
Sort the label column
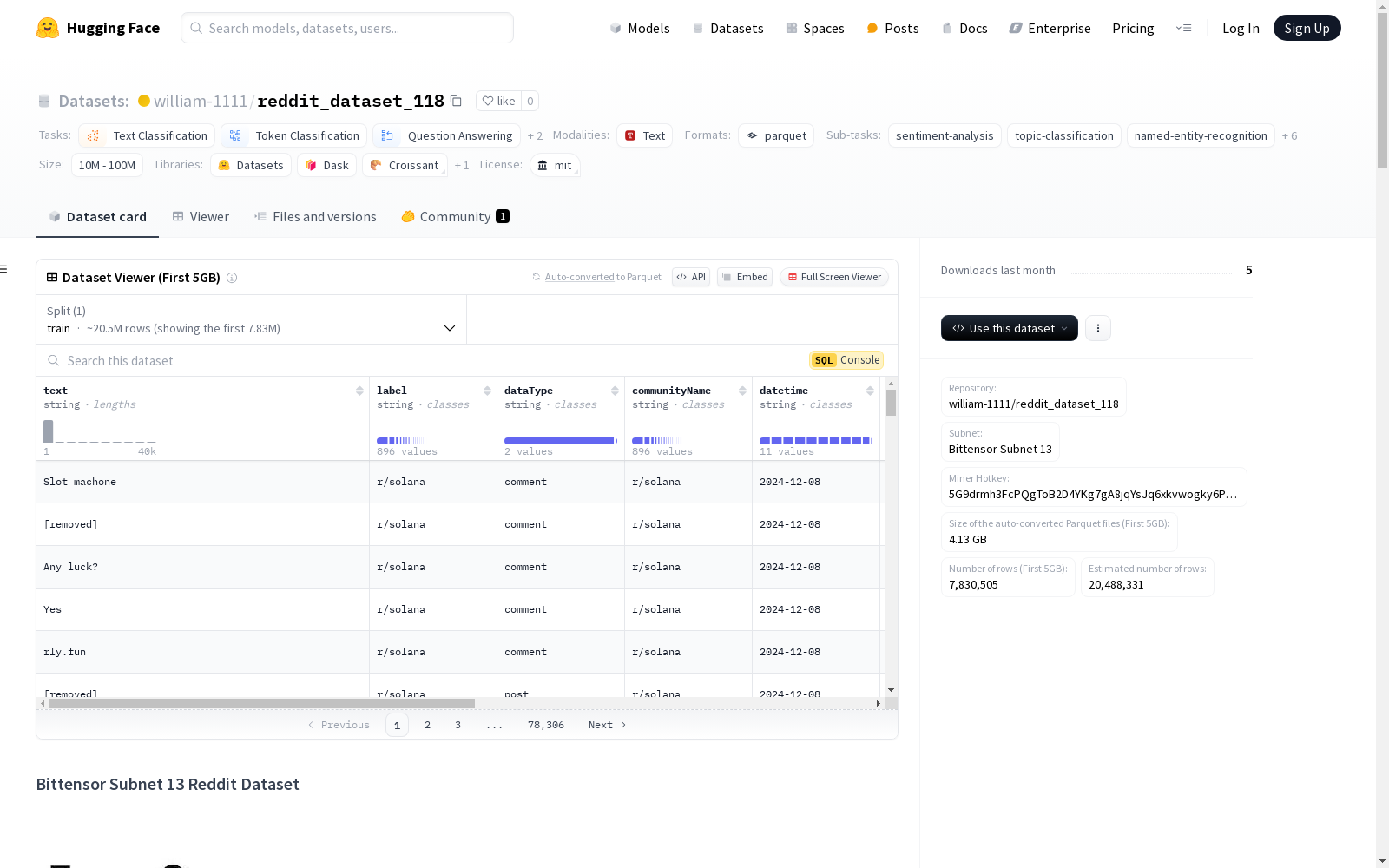pos(487,391)
